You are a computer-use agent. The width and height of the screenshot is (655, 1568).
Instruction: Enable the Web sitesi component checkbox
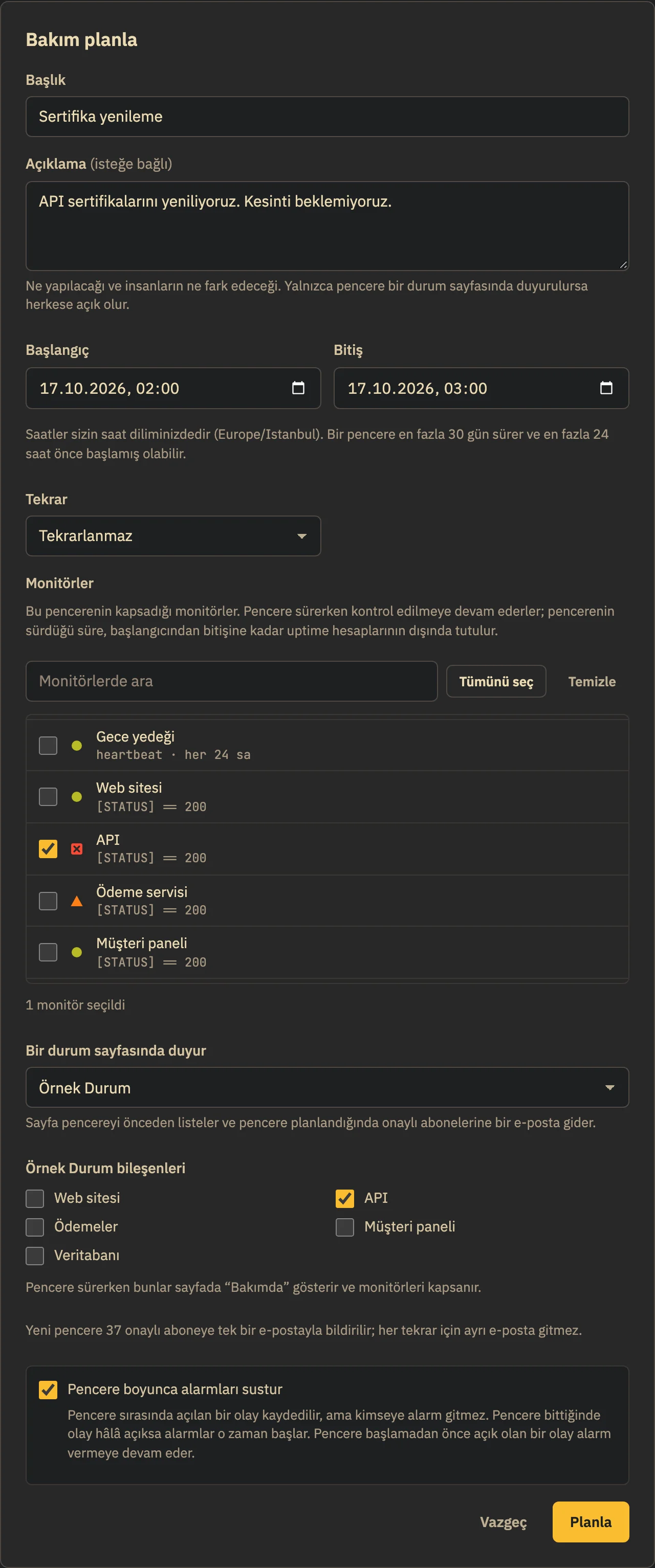(35, 1198)
